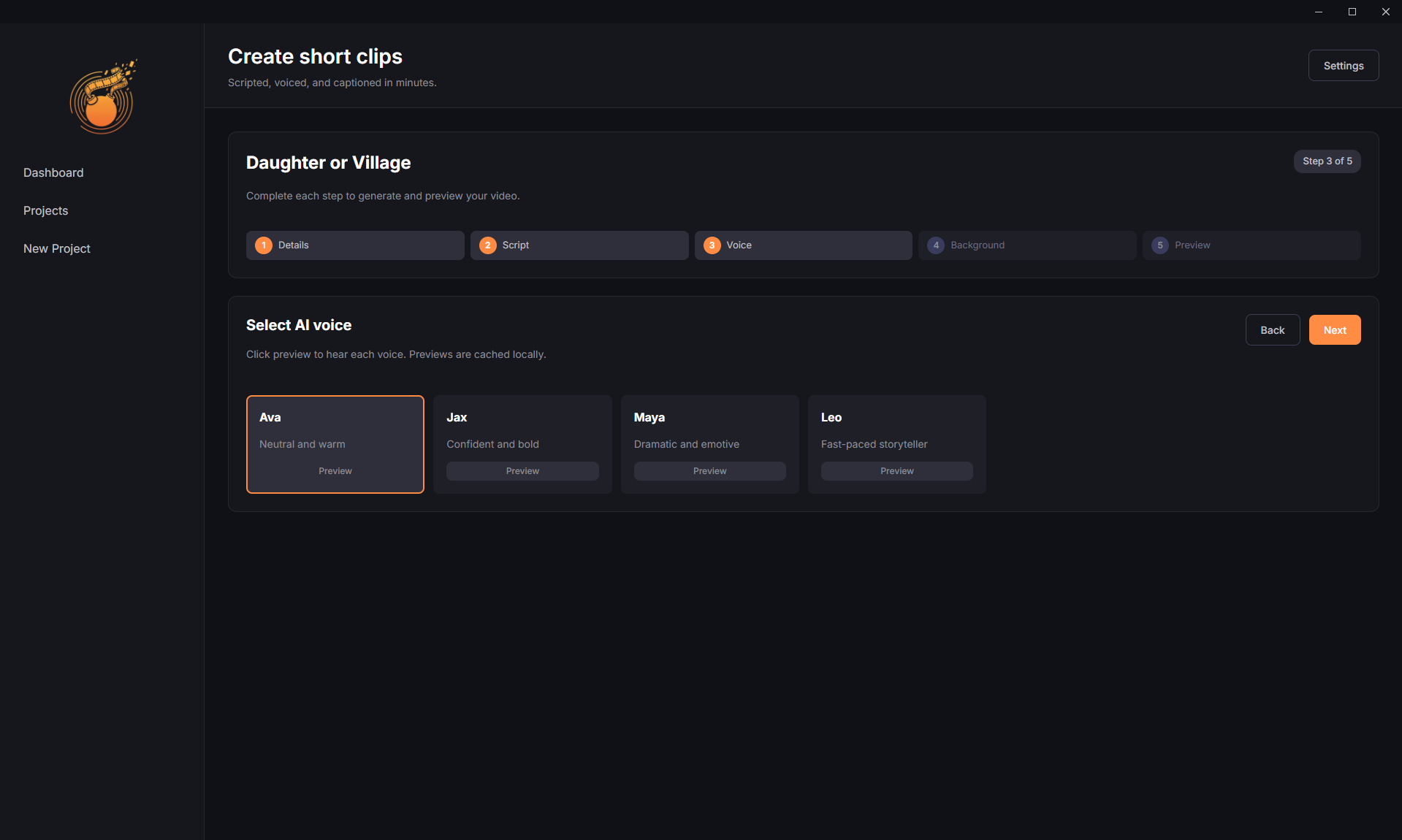
Task: Start a New Project from the sidebar
Action: tap(56, 248)
